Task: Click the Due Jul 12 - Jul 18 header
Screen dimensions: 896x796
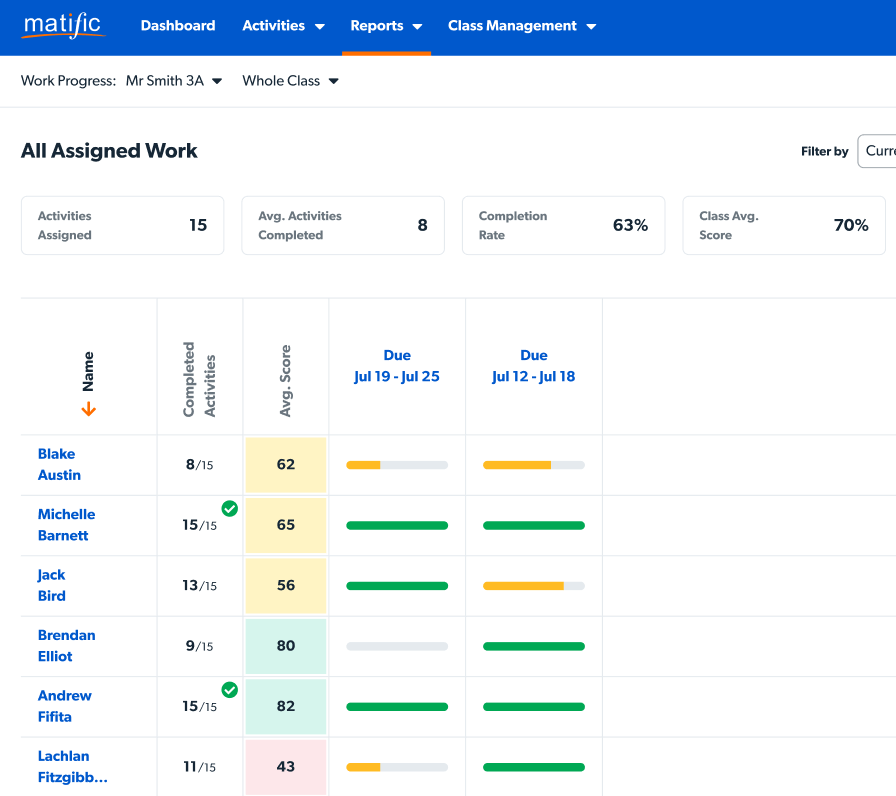Action: [534, 366]
